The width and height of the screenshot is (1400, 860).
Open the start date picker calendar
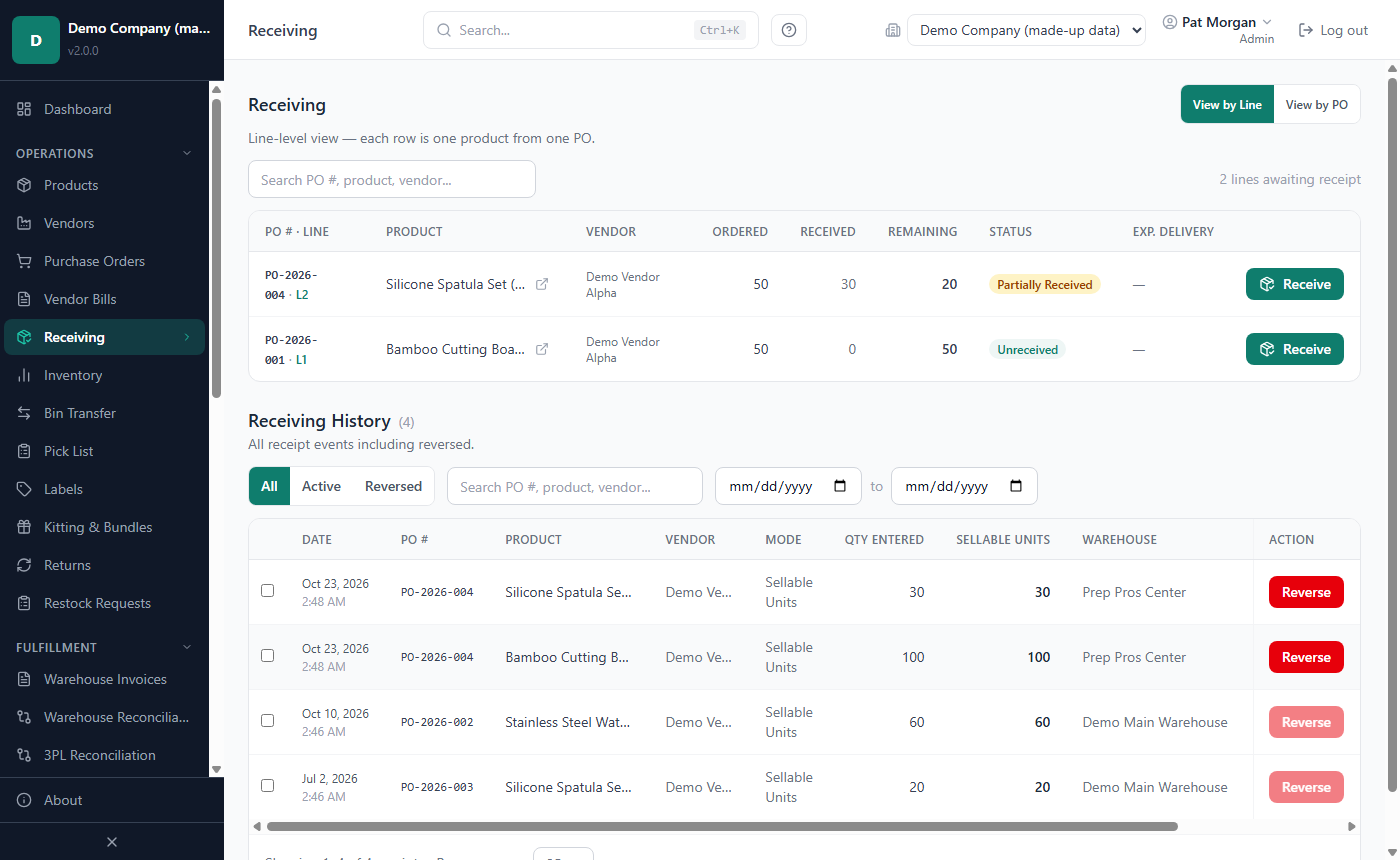tap(840, 486)
